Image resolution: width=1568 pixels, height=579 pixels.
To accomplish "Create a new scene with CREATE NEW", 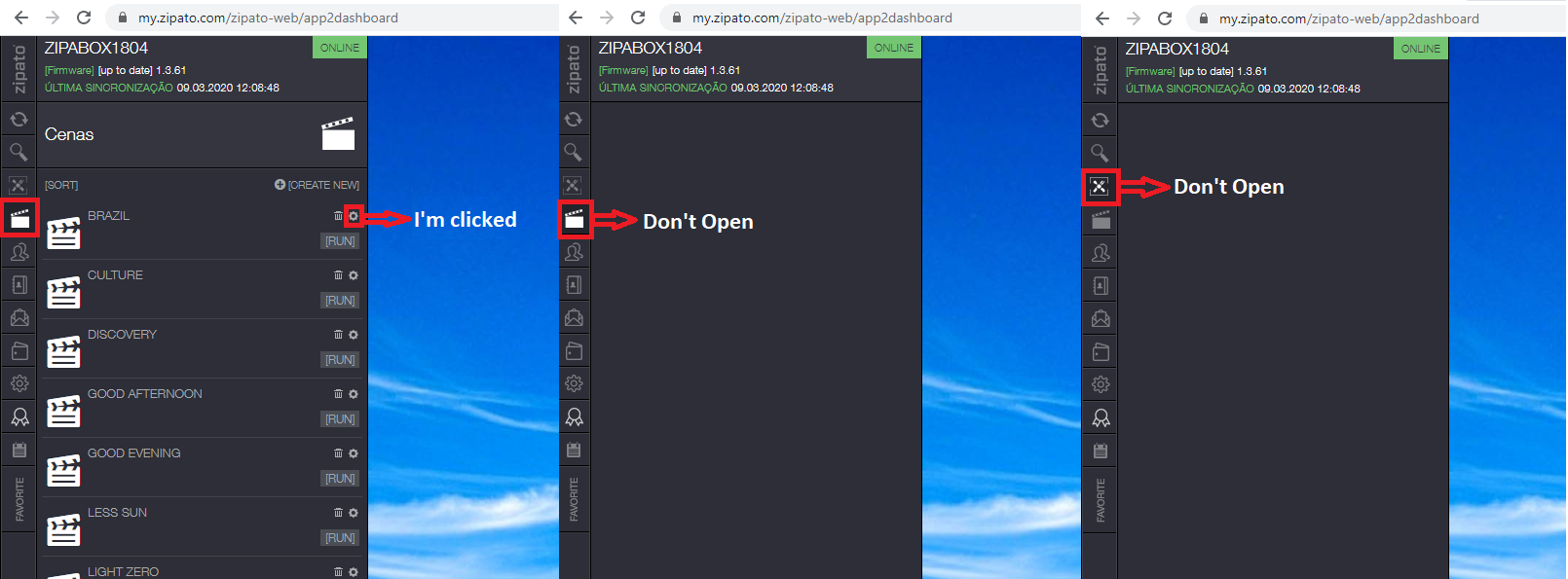I will pyautogui.click(x=317, y=185).
